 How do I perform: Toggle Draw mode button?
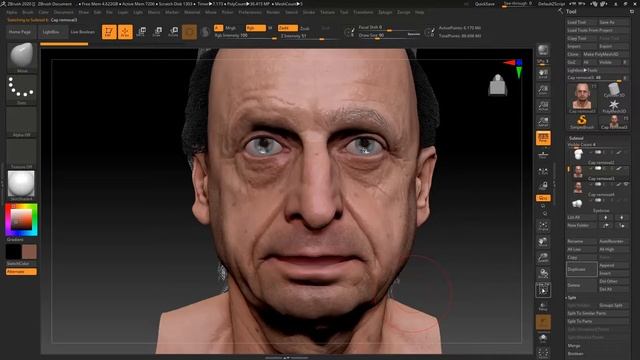(125, 31)
